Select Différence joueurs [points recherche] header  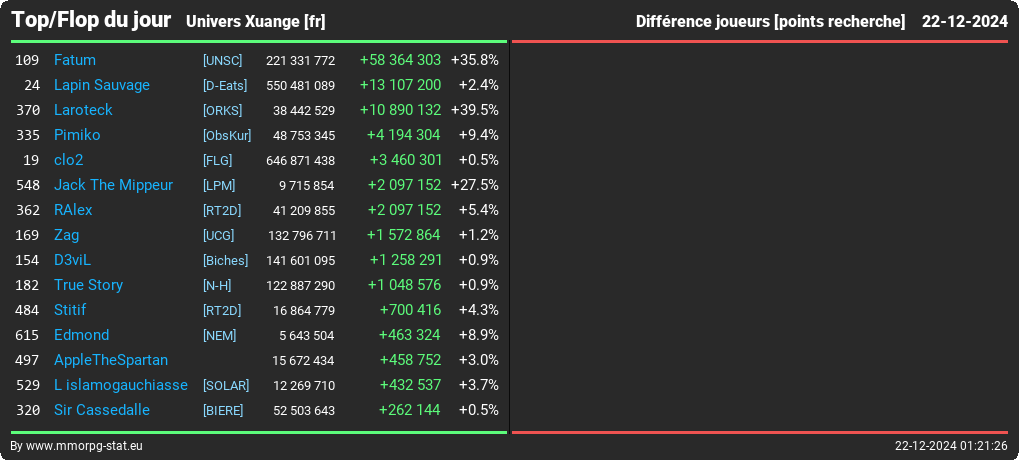(770, 22)
